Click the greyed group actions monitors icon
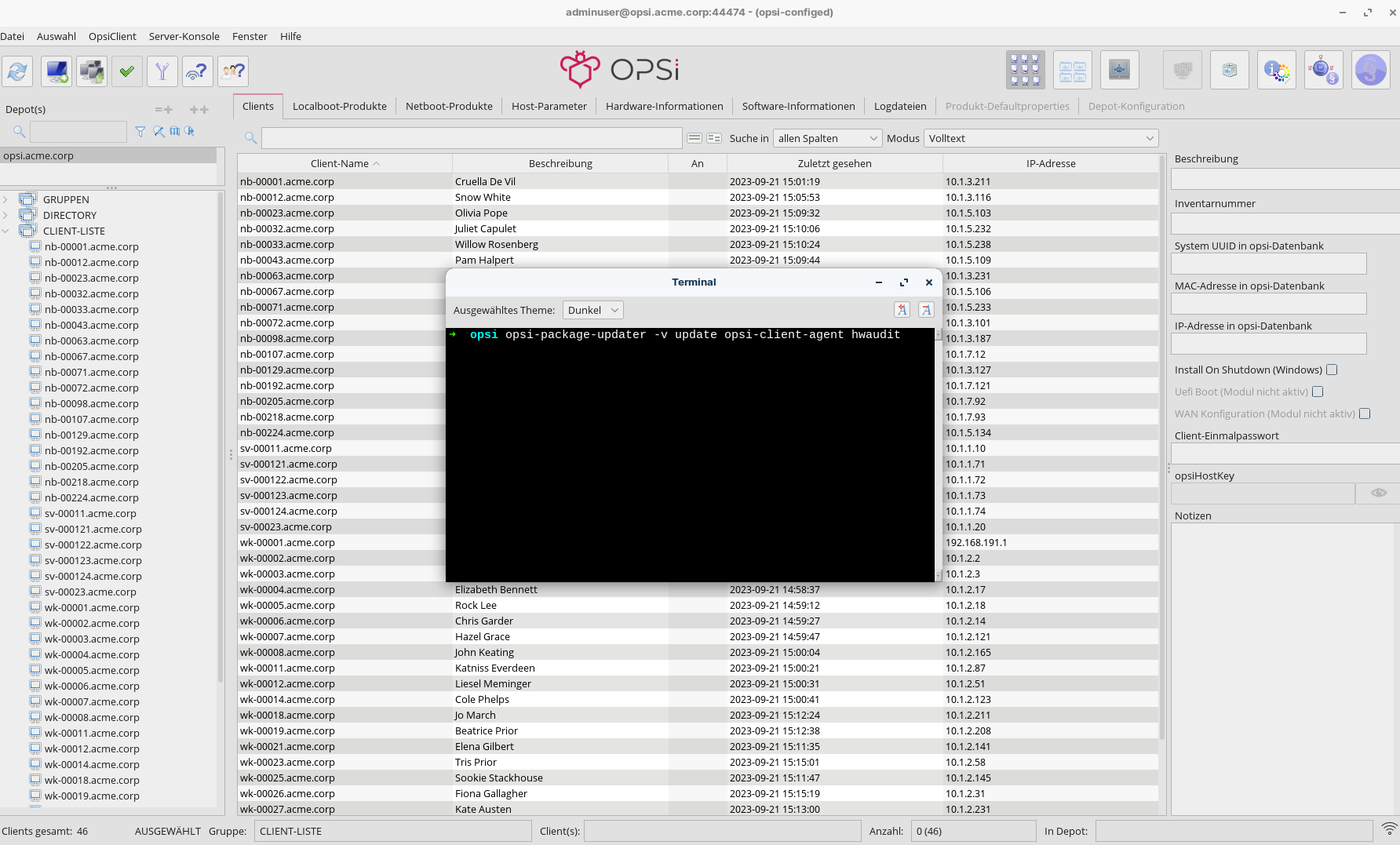The height and width of the screenshot is (845, 1400). tap(1183, 71)
